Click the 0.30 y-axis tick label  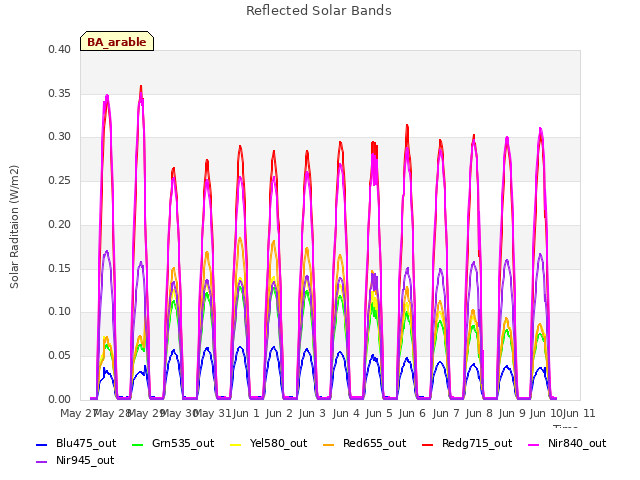click(x=59, y=137)
